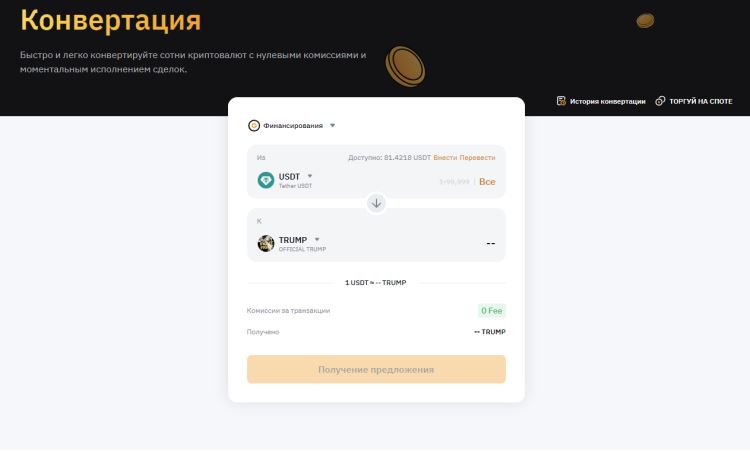Click the Перевести transfer link

477,157
